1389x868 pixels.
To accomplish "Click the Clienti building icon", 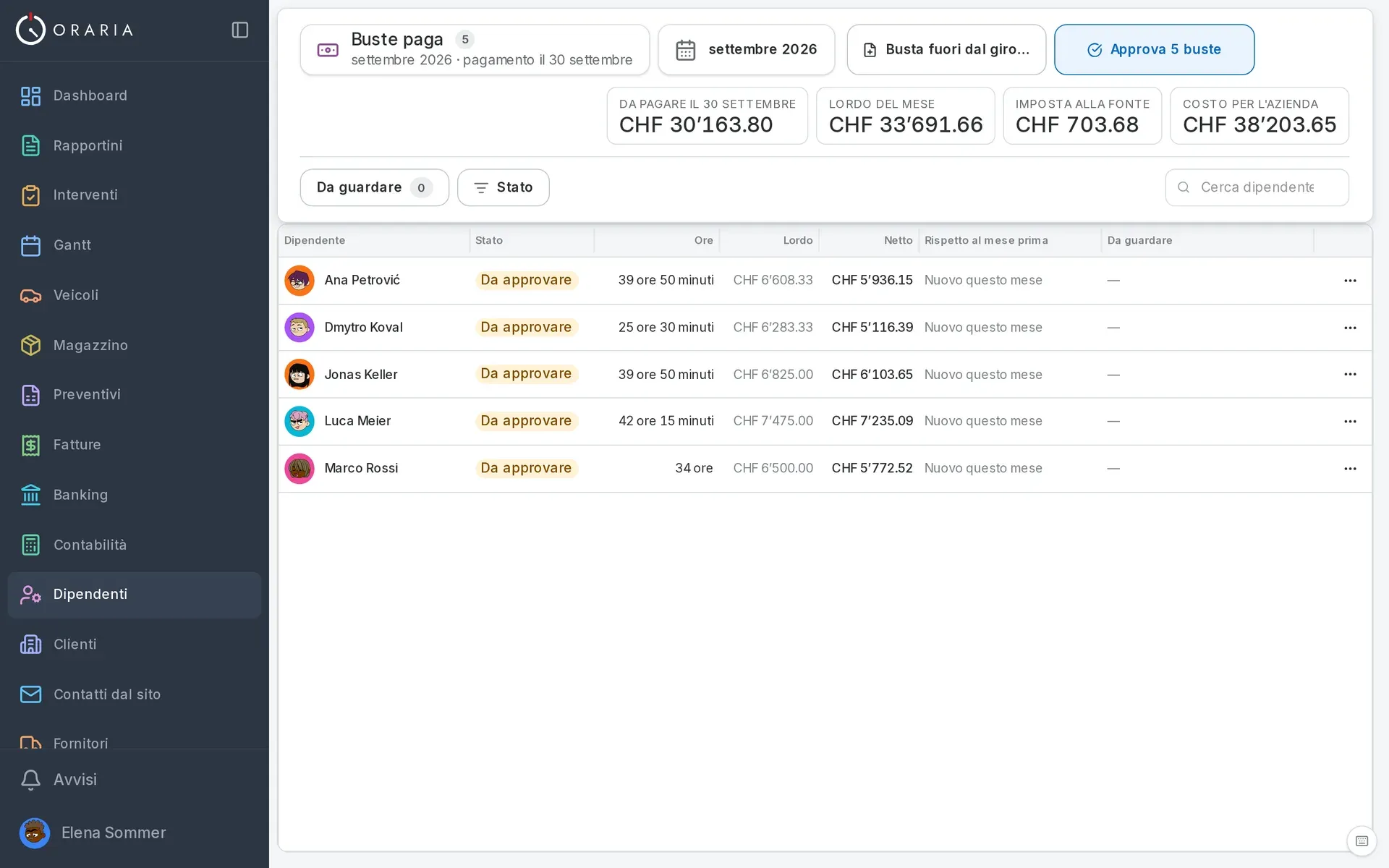I will 30,644.
